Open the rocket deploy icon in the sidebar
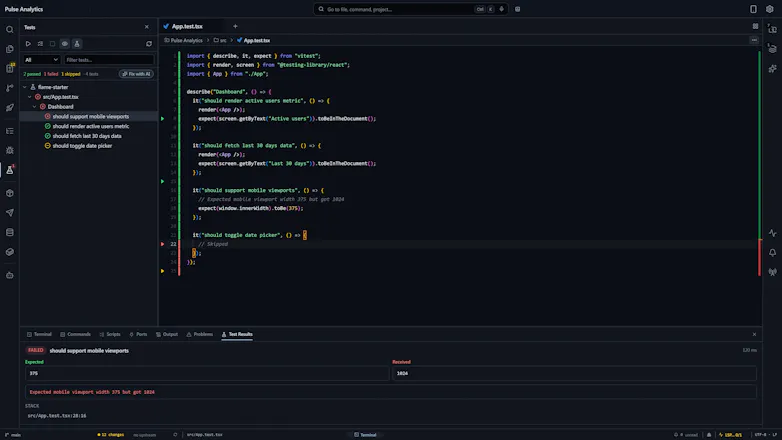Image resolution: width=782 pixels, height=440 pixels. pos(9,107)
